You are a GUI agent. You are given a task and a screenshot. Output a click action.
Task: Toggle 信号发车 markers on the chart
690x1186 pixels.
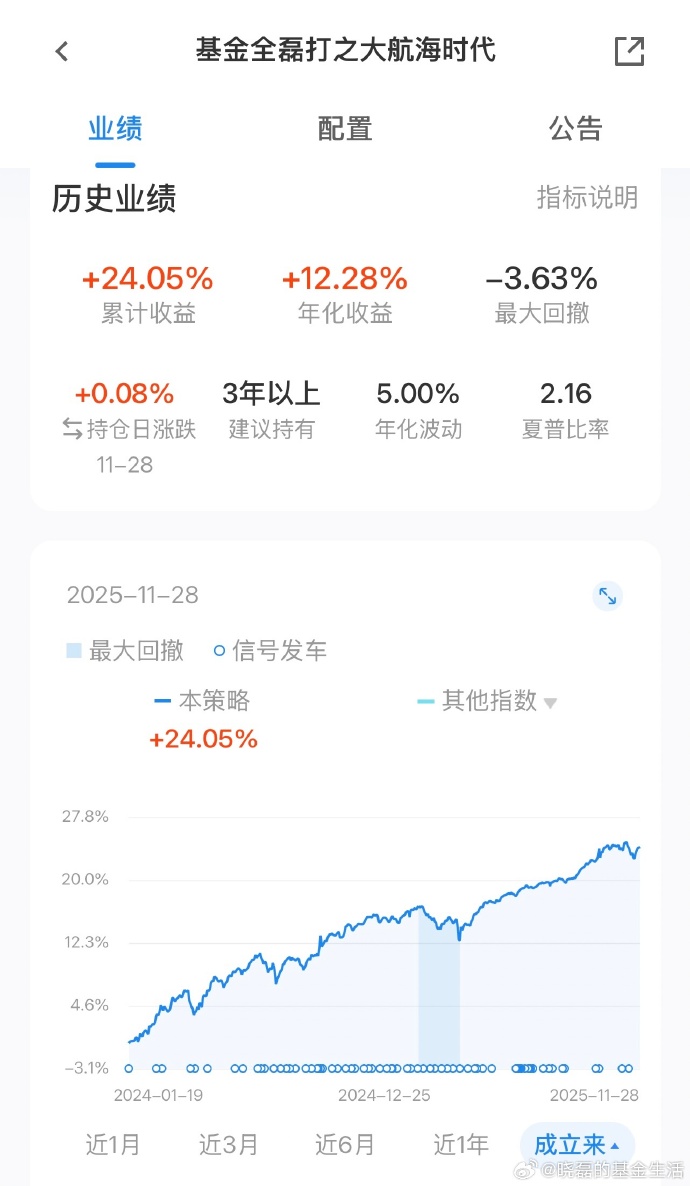pos(270,650)
